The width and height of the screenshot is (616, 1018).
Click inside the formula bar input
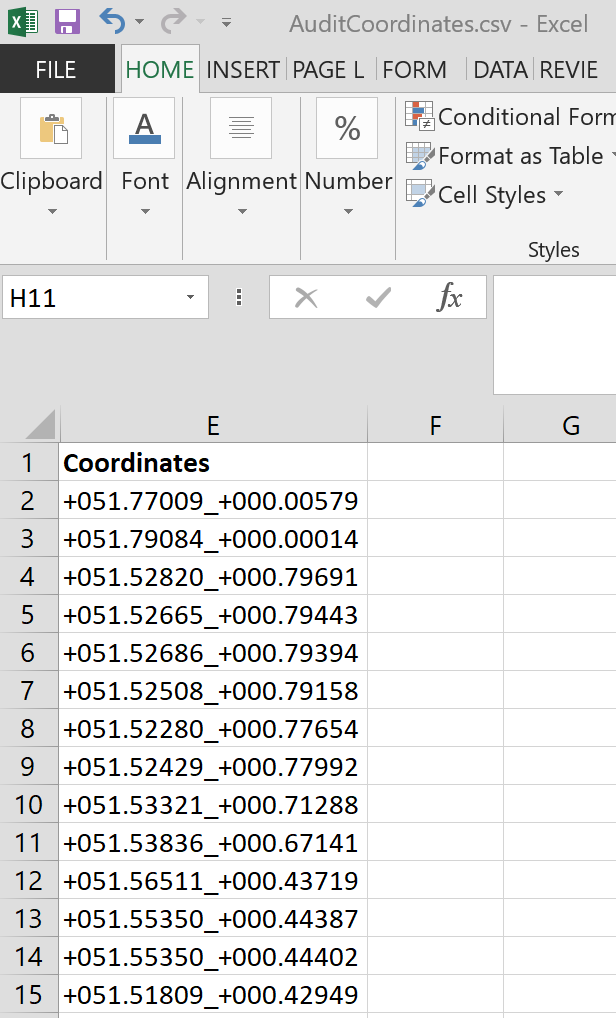coord(554,335)
